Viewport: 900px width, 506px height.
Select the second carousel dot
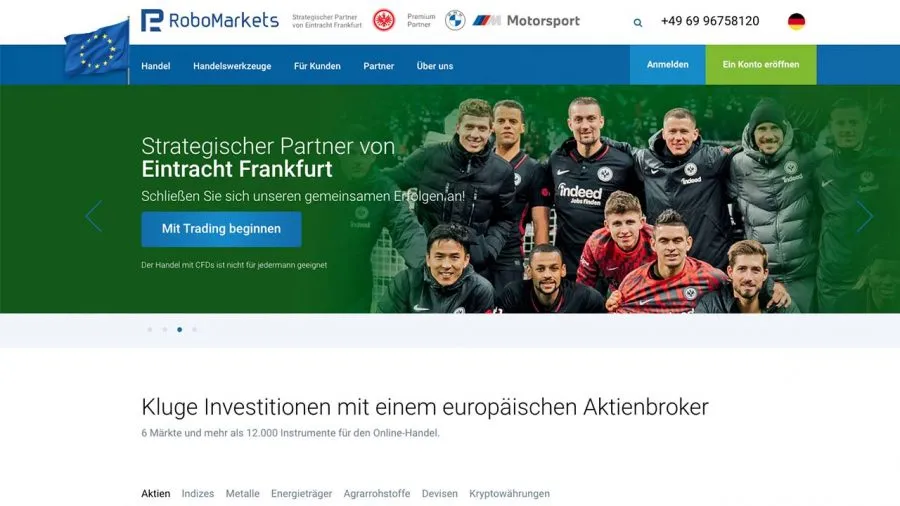tap(165, 330)
